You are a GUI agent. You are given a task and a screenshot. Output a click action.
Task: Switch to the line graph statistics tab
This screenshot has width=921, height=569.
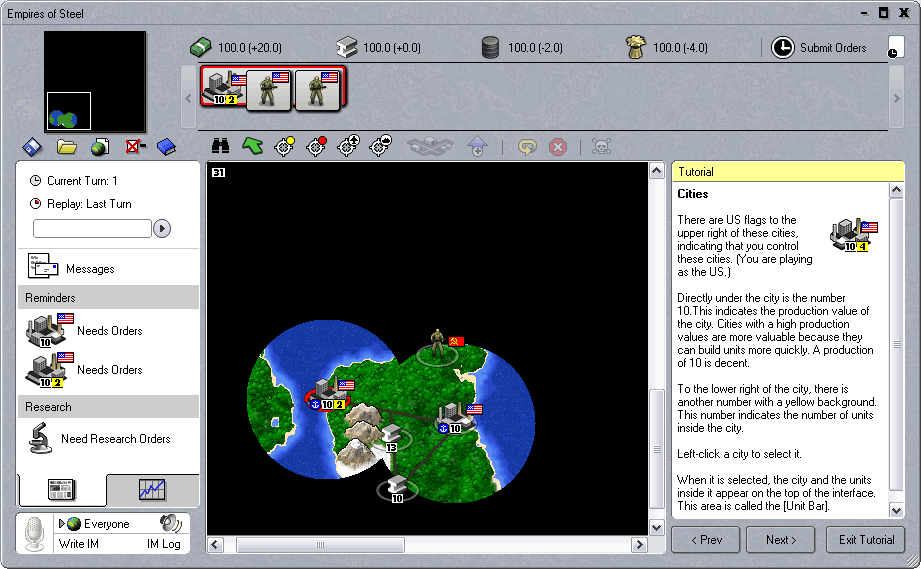coord(152,490)
